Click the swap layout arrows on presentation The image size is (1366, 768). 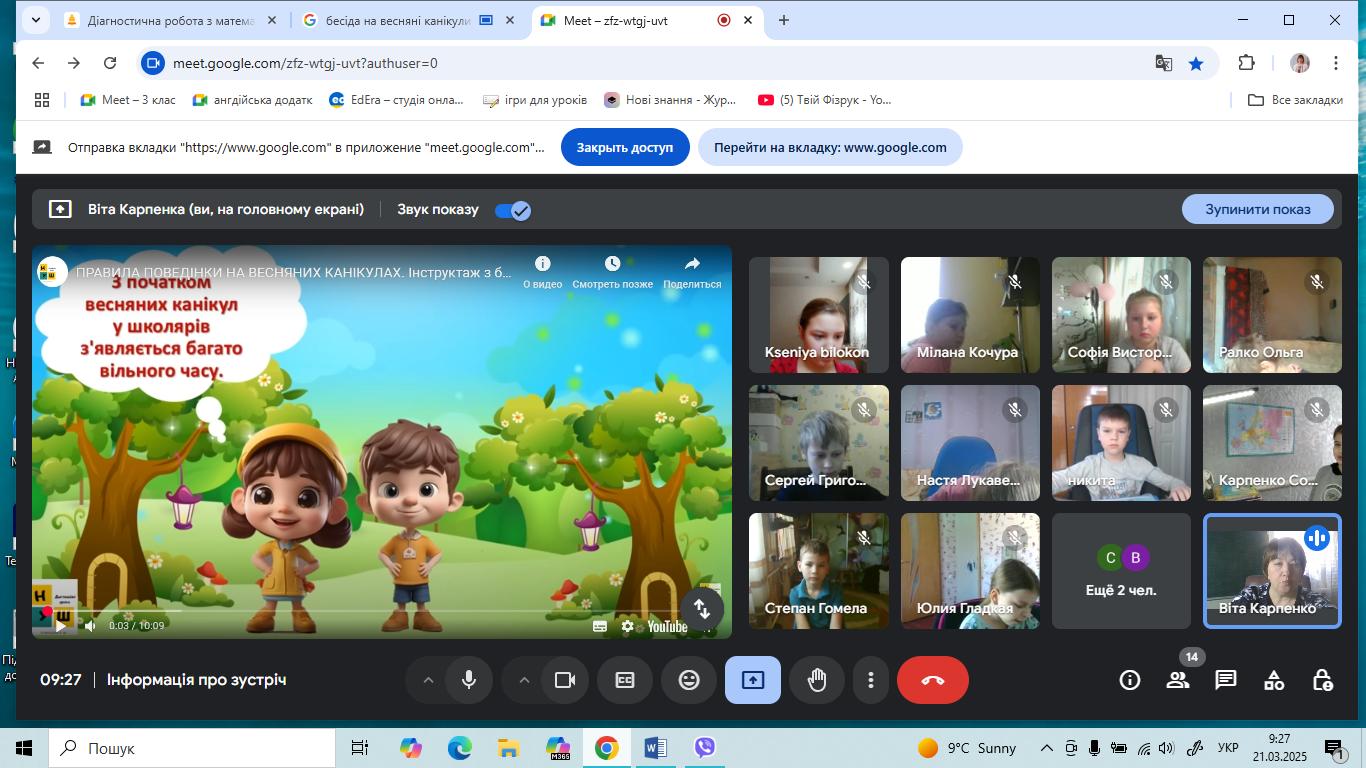click(x=702, y=608)
